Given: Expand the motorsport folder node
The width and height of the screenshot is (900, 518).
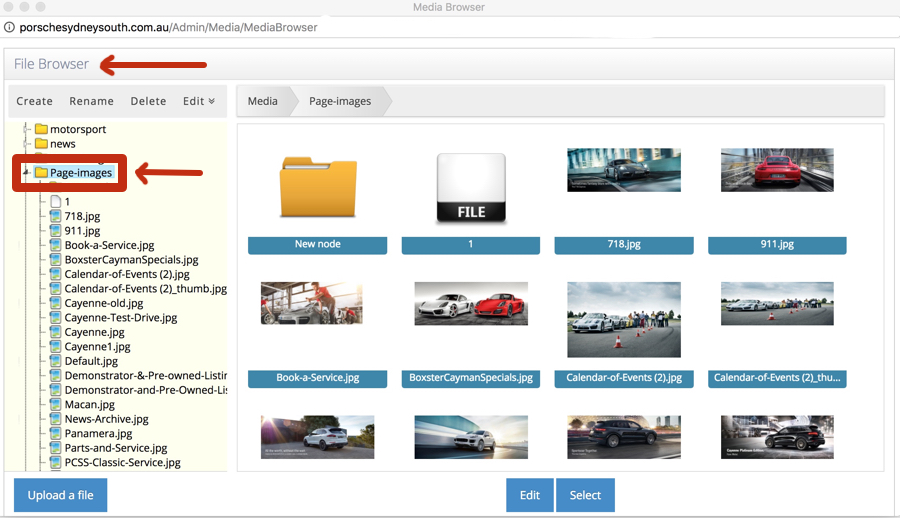Looking at the screenshot, I should point(26,129).
